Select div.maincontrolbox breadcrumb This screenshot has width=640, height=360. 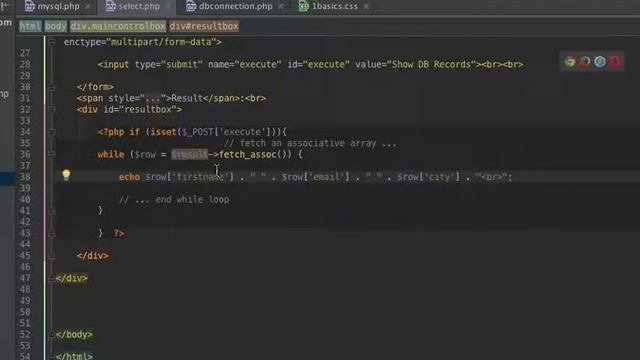(118, 26)
